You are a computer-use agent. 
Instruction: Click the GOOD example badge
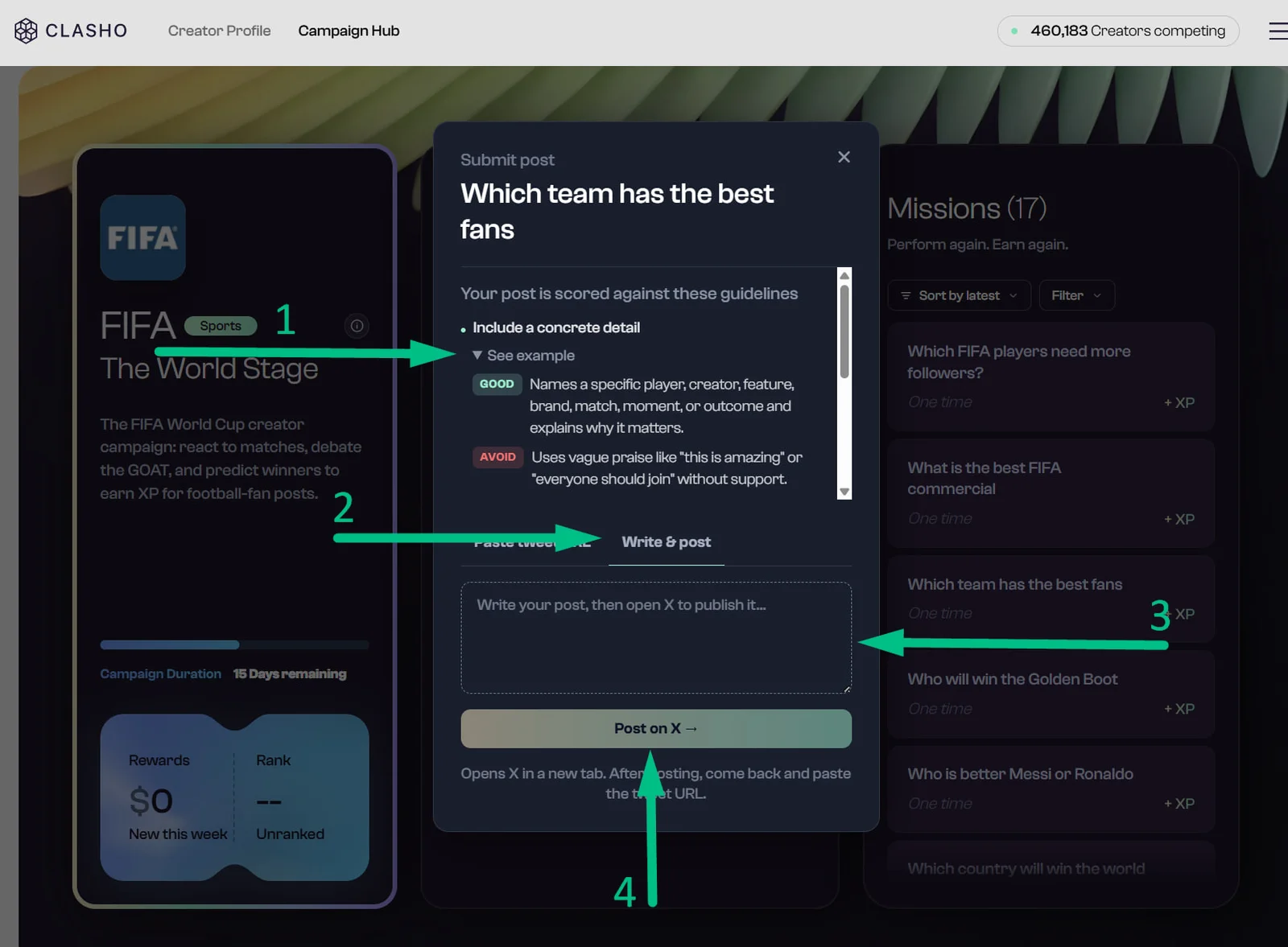(x=497, y=384)
